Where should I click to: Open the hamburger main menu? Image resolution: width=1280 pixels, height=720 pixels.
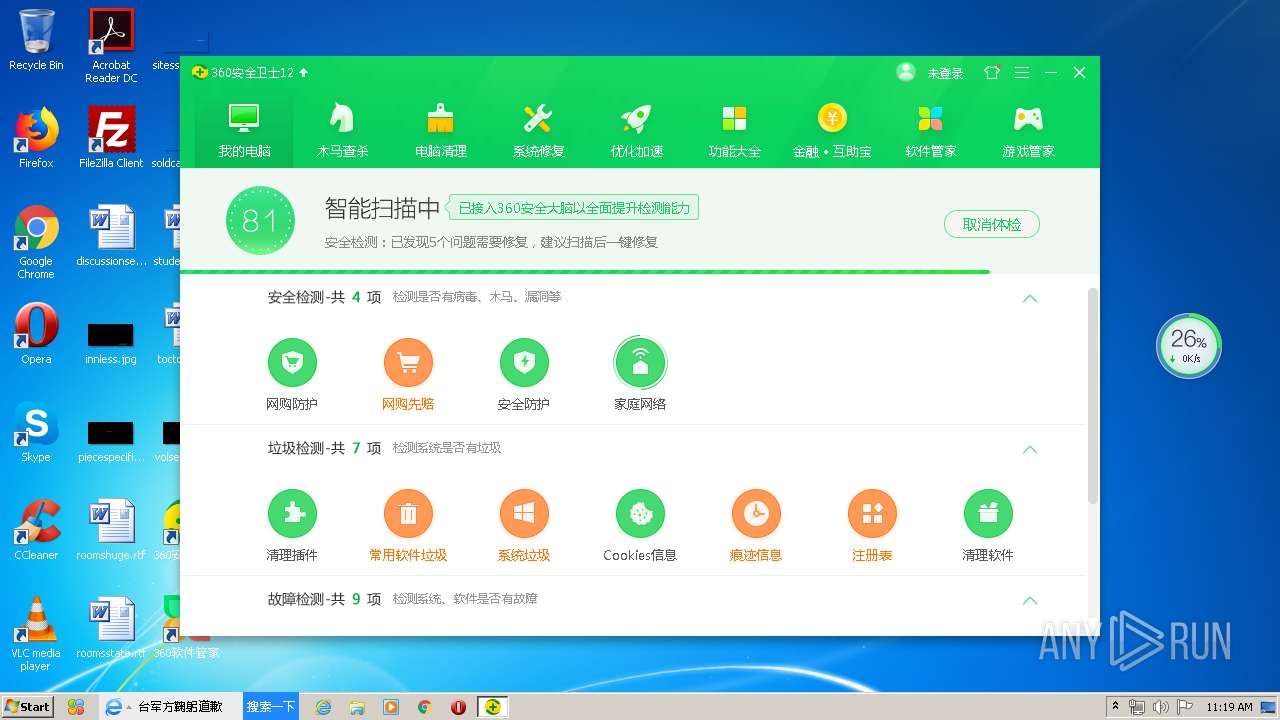click(1021, 73)
